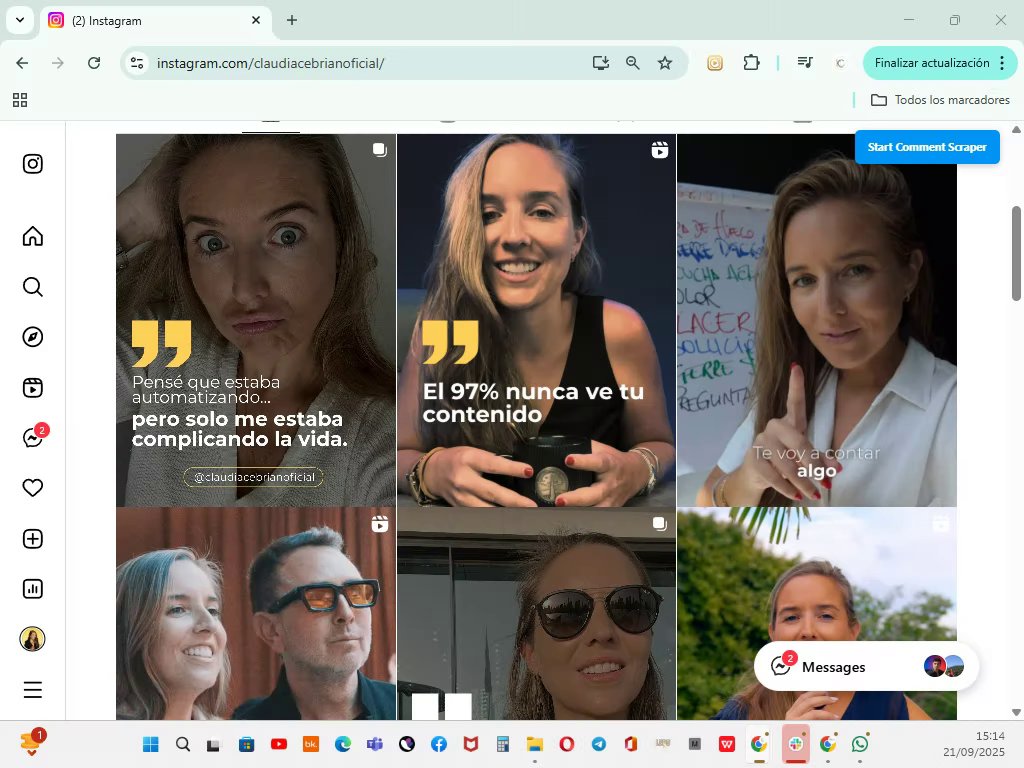Open Windows Start menu
1024x768 pixels.
pyautogui.click(x=151, y=744)
